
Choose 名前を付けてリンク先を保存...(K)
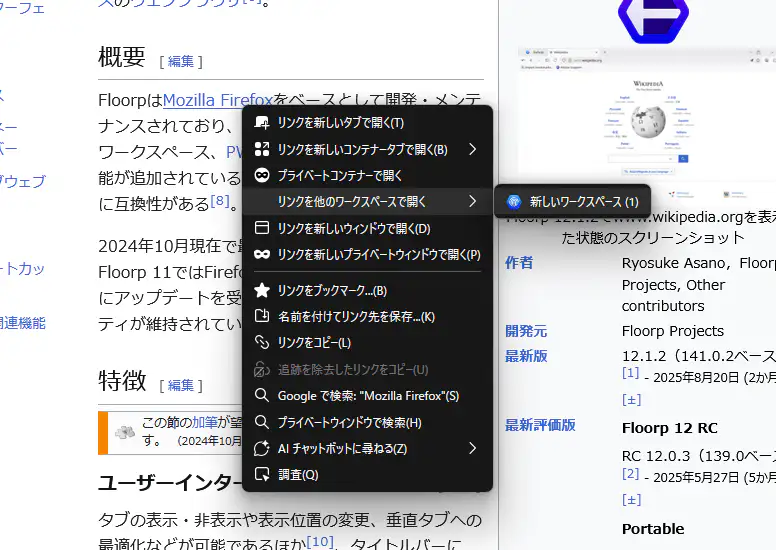(367, 316)
